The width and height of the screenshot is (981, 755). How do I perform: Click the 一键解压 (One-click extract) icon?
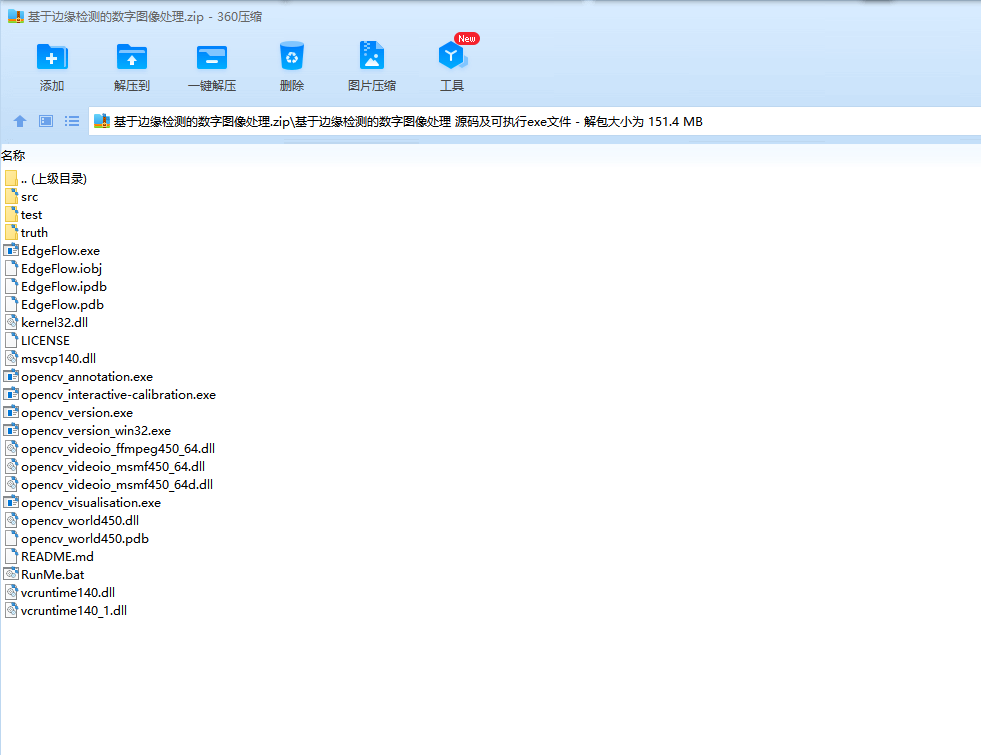[x=211, y=57]
